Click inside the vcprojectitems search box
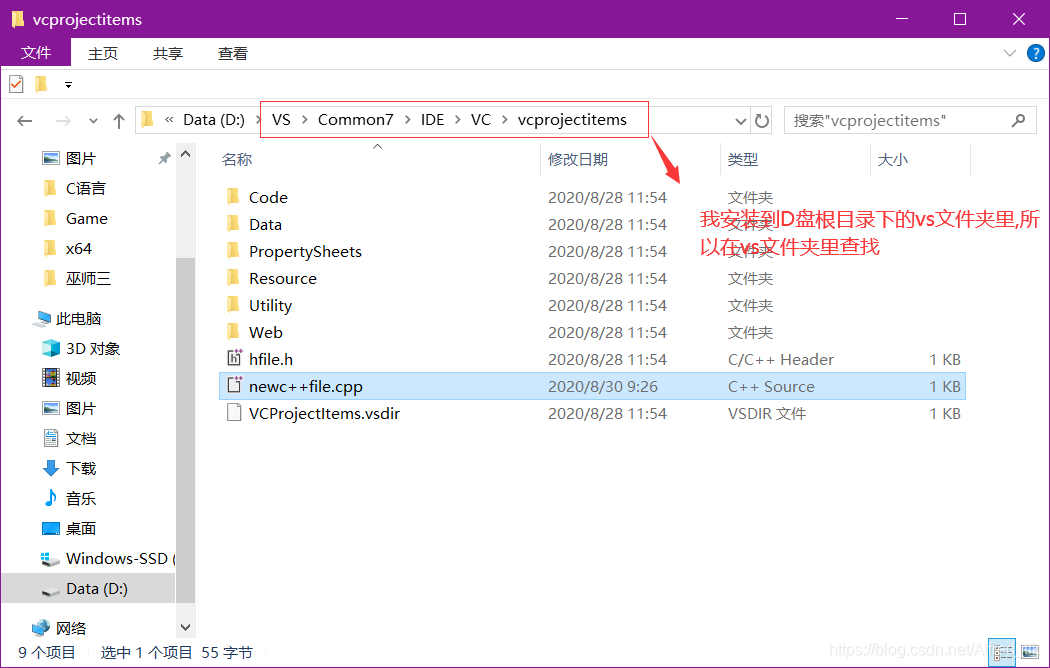This screenshot has height=668, width=1050. 900,119
